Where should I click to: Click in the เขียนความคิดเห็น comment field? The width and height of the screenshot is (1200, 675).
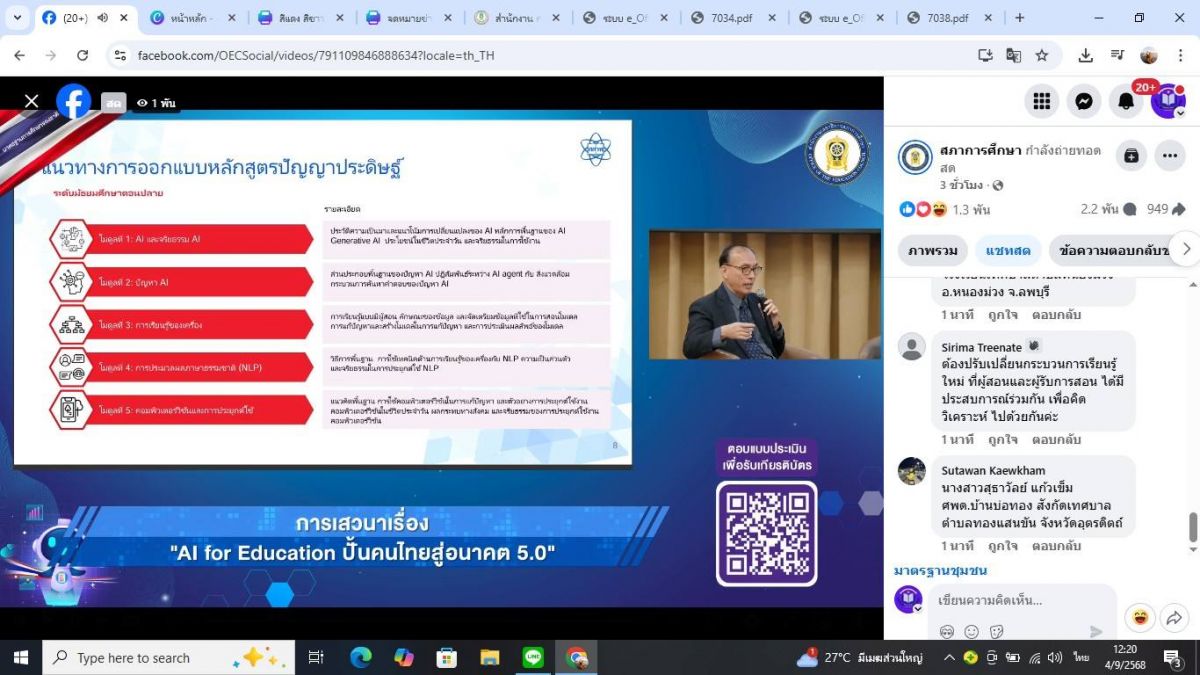[x=1020, y=601]
